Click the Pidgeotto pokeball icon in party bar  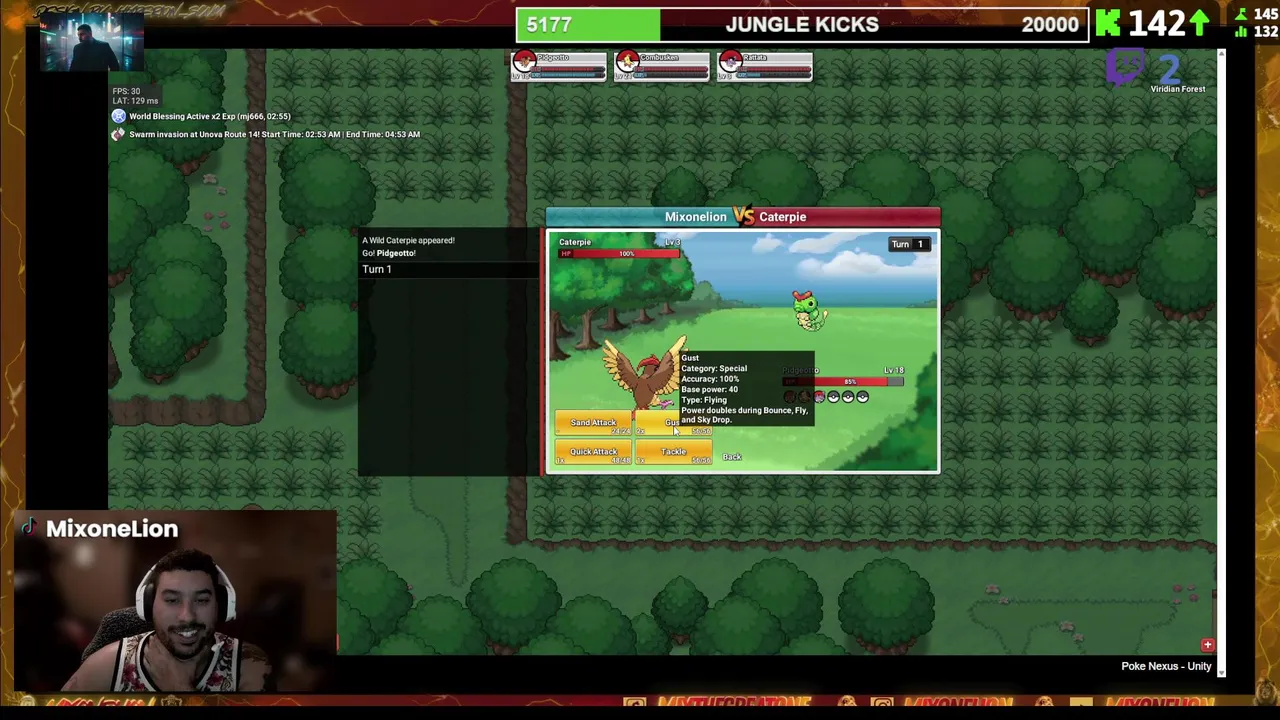coord(524,62)
